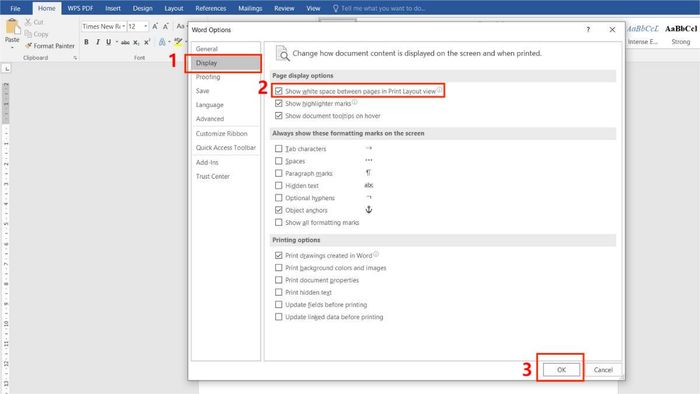Toggle Italic formatting
700x394 pixels.
point(97,42)
